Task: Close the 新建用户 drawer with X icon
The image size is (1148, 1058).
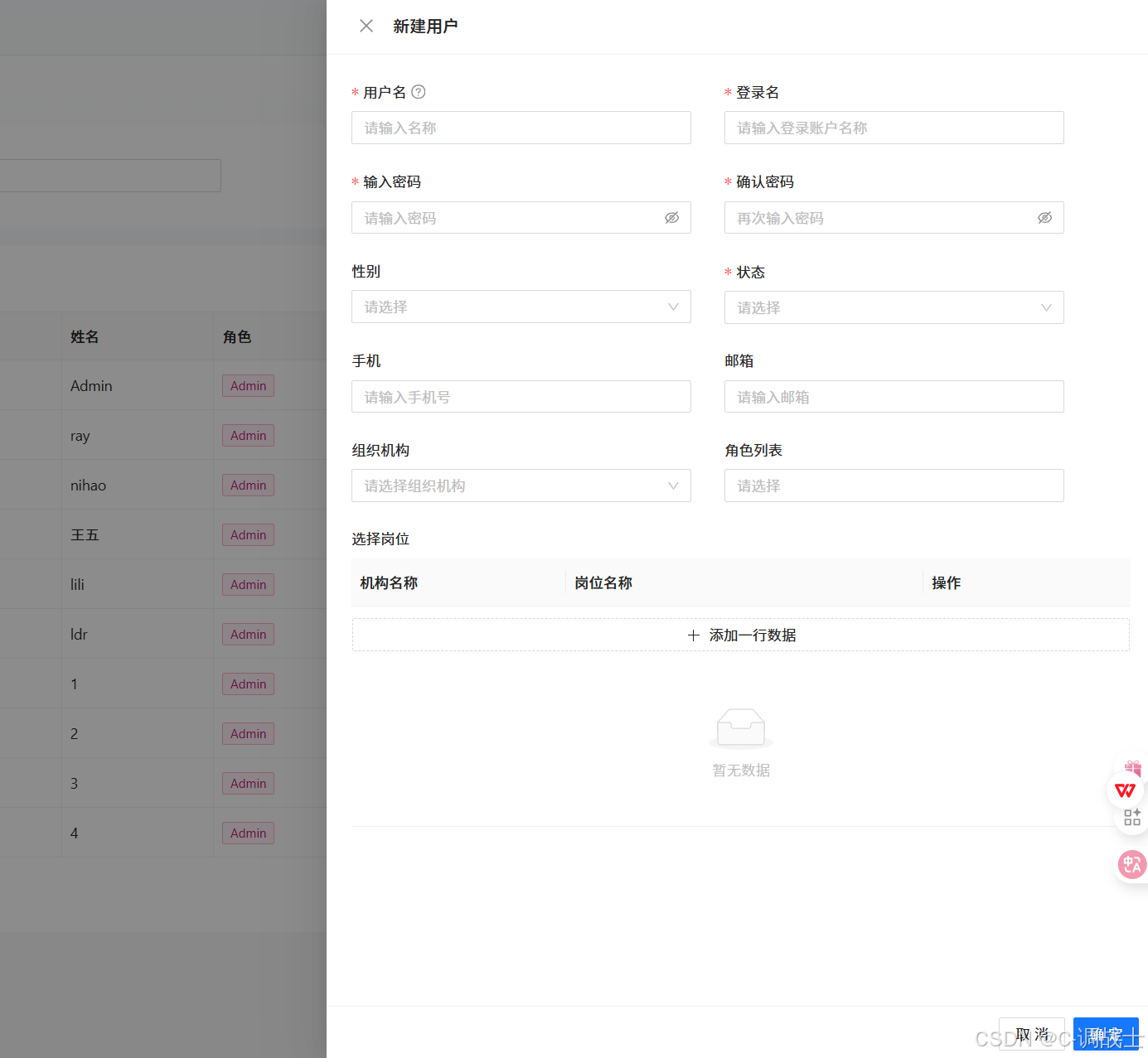Action: 366,26
